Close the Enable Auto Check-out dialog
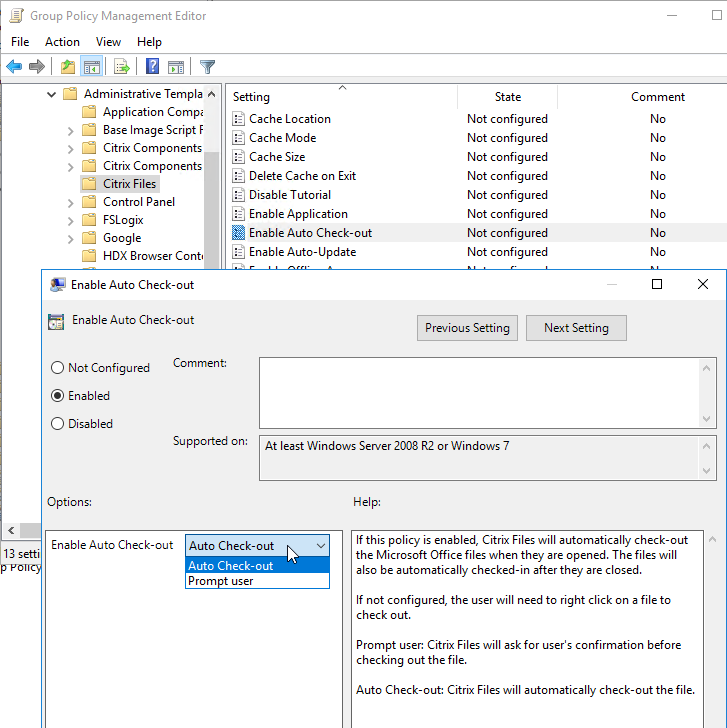The width and height of the screenshot is (727, 728). tap(702, 284)
